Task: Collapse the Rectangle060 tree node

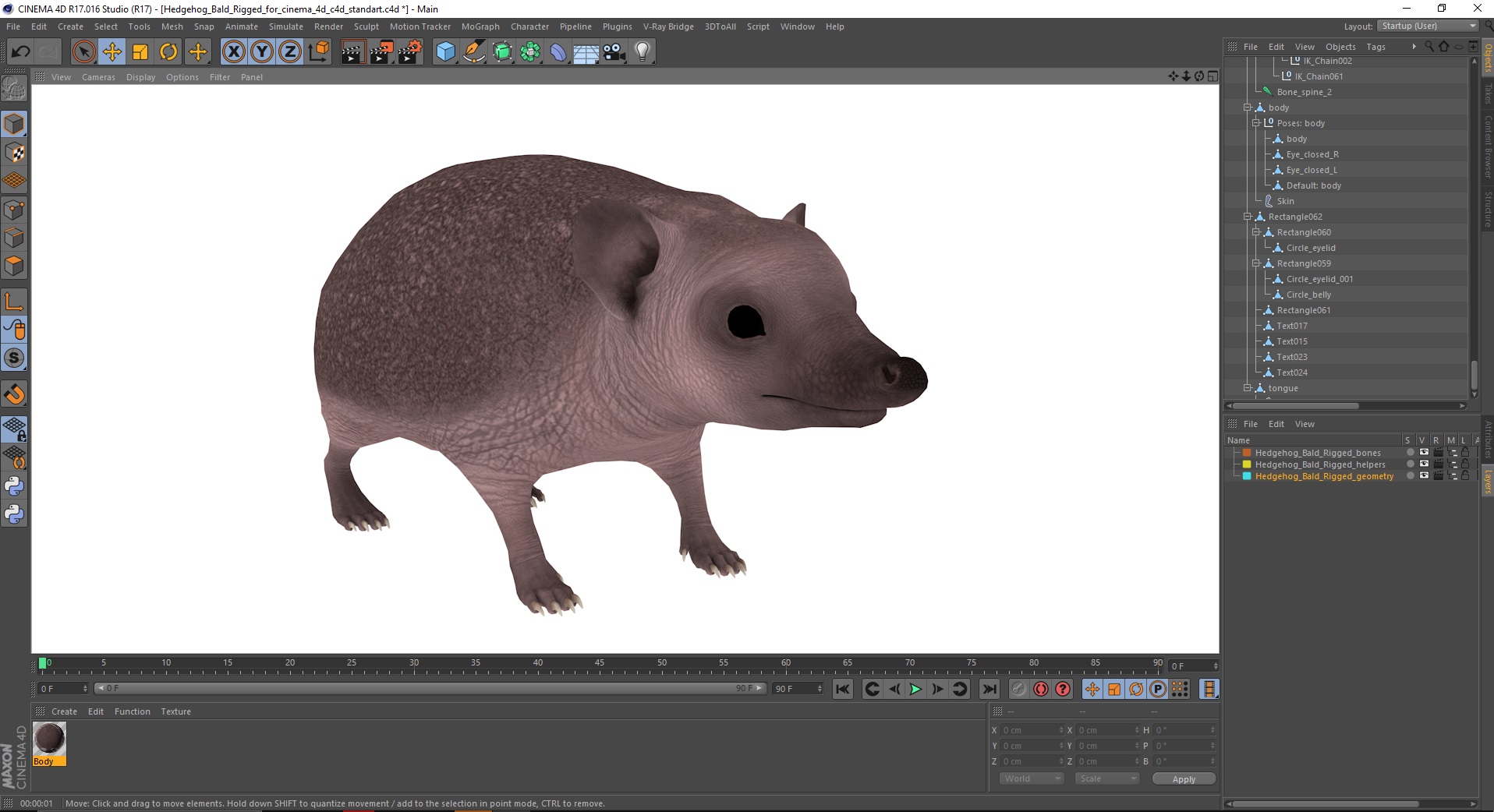Action: click(x=1256, y=232)
